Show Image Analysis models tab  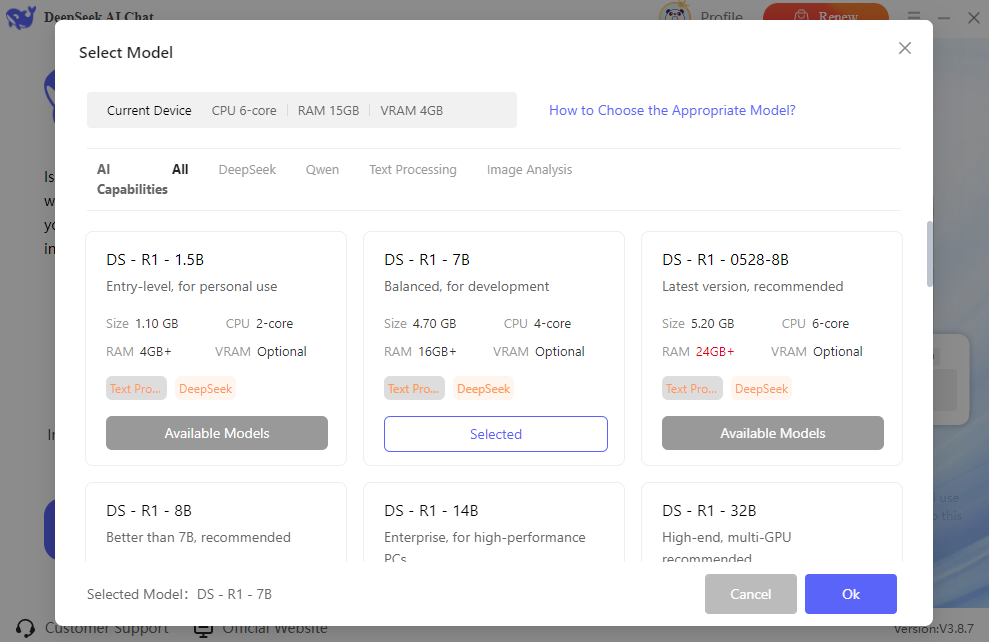coord(529,170)
